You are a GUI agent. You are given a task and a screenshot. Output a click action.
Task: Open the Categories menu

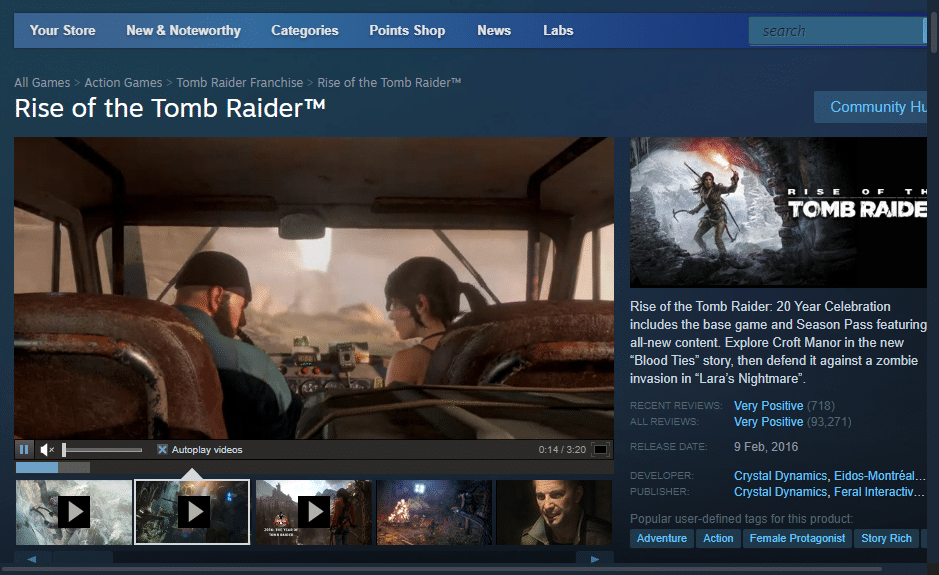305,31
